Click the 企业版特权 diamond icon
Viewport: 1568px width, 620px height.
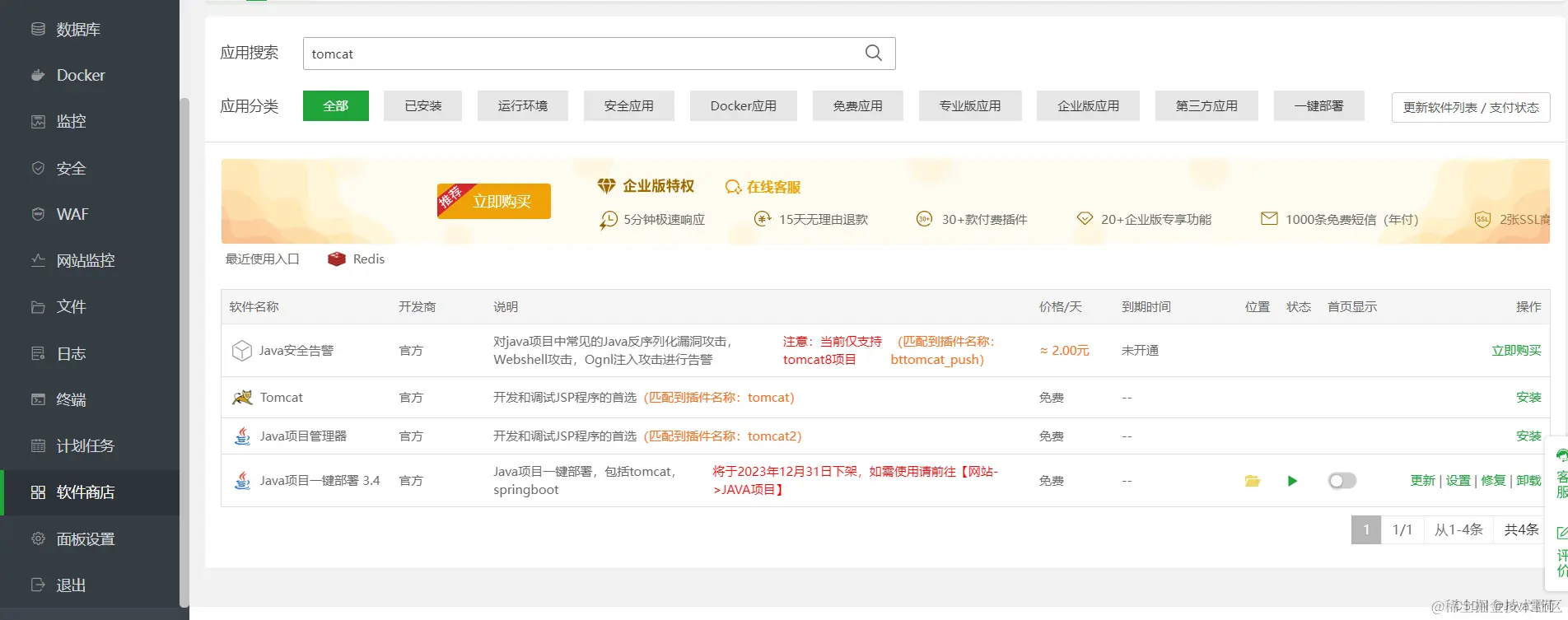606,186
